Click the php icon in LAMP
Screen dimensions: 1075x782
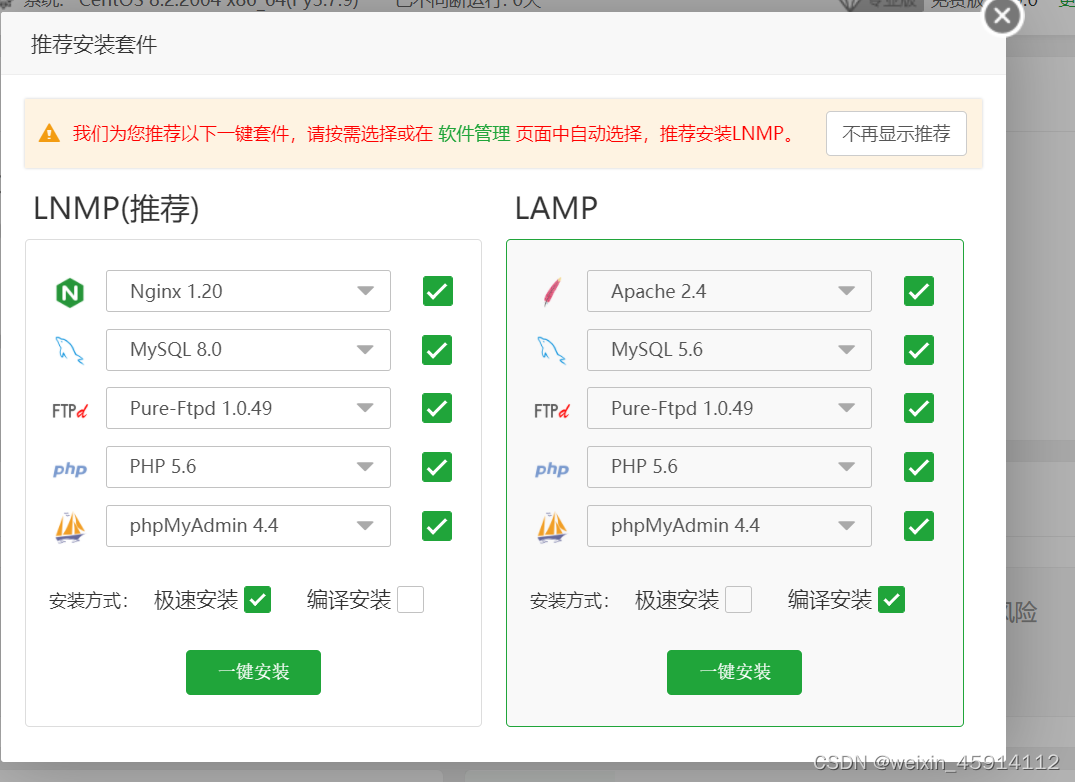pyautogui.click(x=552, y=469)
